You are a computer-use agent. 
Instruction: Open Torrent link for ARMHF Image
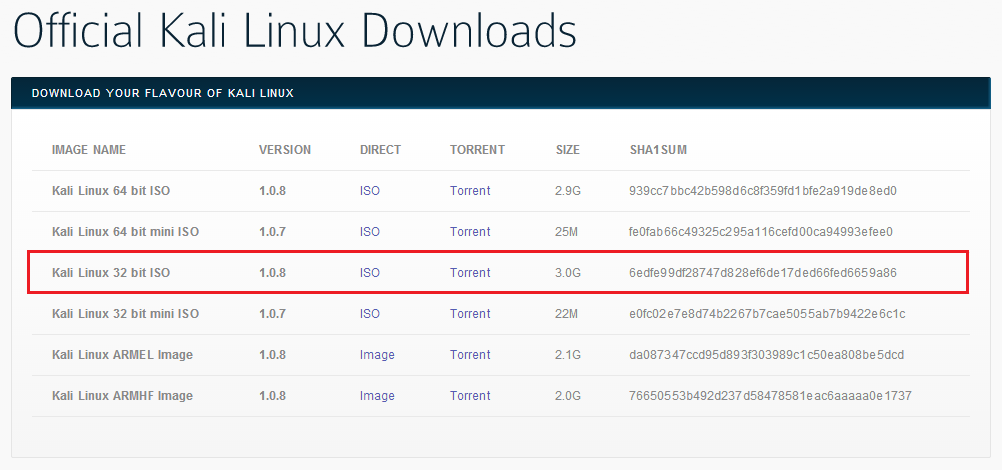coord(470,395)
